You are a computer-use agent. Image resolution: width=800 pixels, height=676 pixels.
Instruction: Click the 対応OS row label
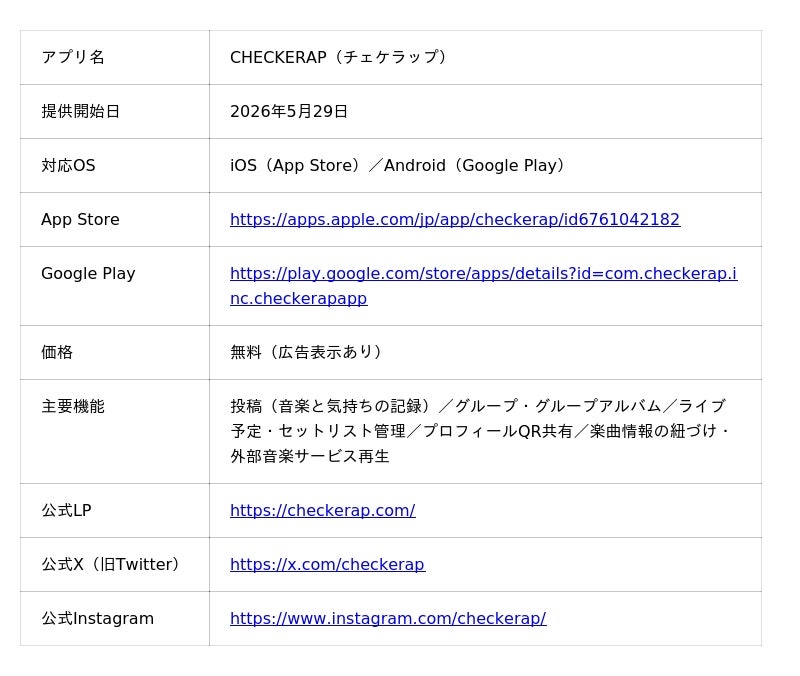tap(68, 165)
